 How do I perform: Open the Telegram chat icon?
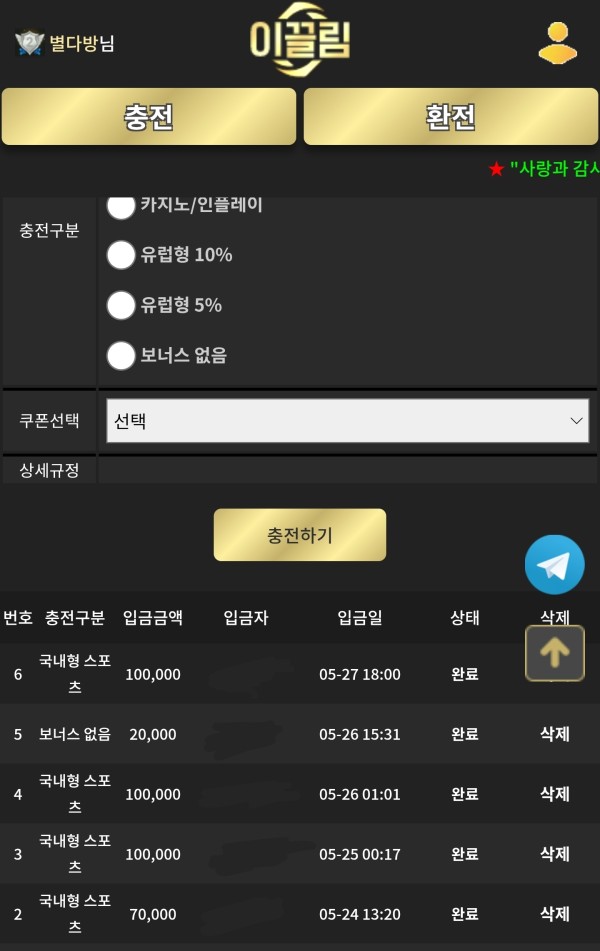click(x=554, y=565)
